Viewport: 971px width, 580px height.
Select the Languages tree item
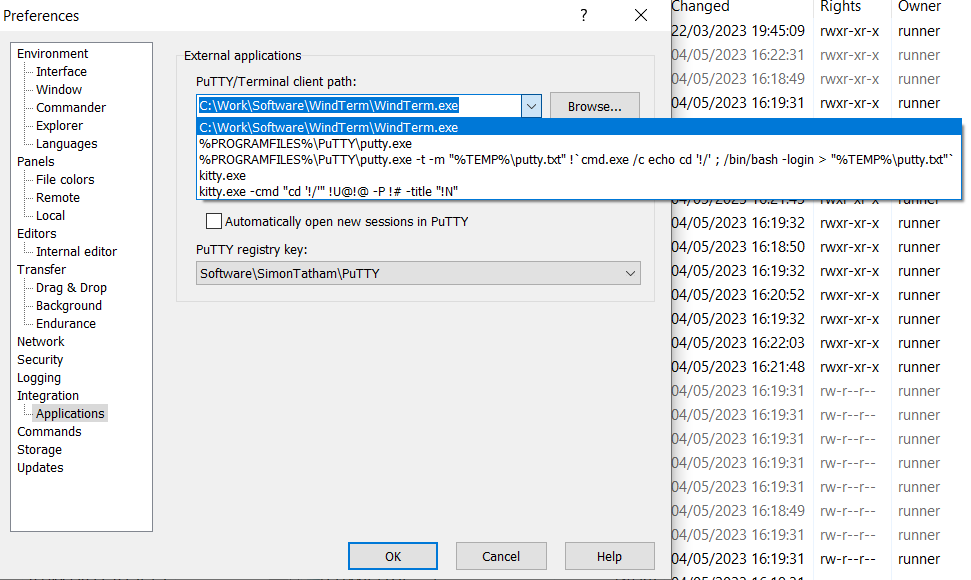click(66, 143)
